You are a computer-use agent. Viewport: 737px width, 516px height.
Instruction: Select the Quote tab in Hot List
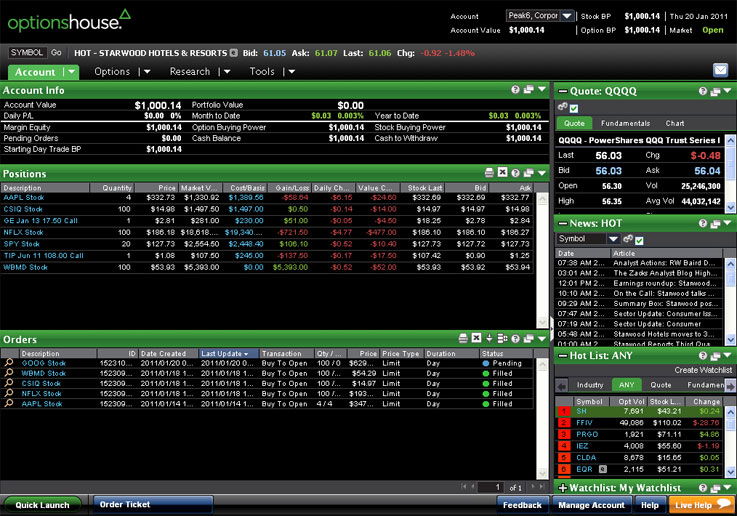[x=660, y=385]
